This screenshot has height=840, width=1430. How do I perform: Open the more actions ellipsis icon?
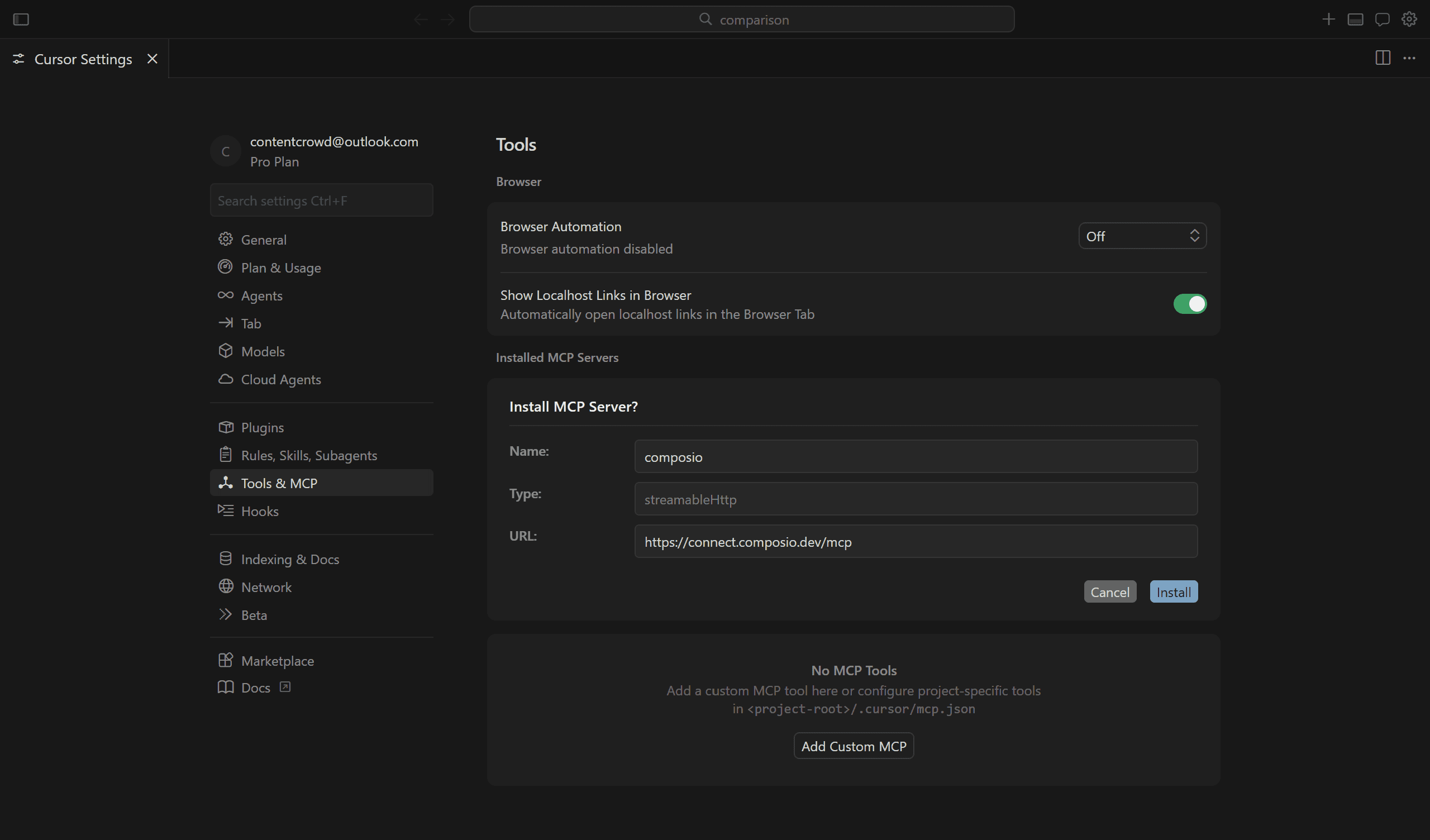[1409, 58]
